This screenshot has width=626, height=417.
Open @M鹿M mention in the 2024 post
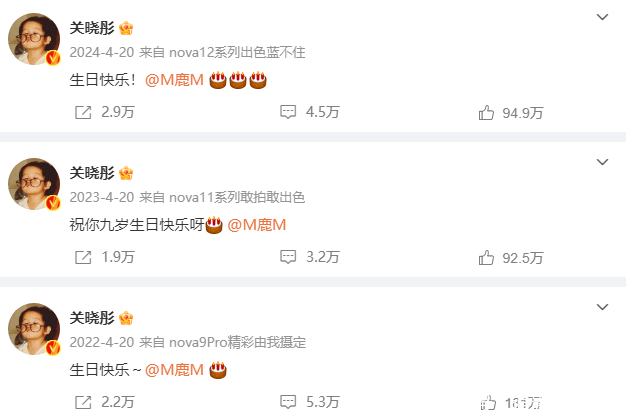tap(174, 80)
